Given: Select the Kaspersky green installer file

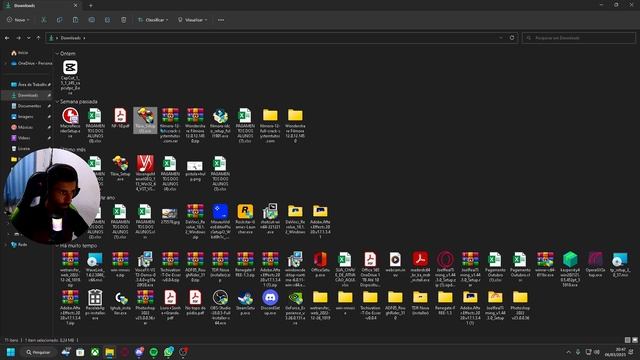Looking at the screenshot, I should 570,269.
